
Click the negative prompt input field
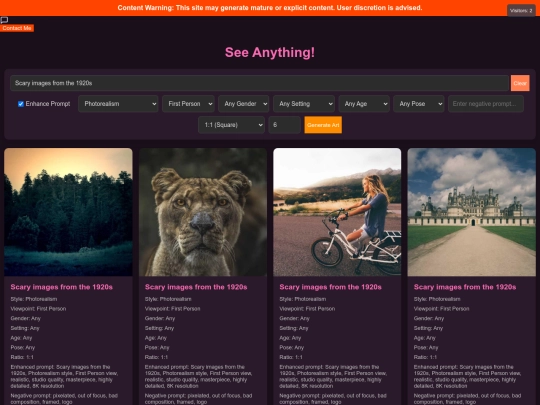tap(486, 104)
